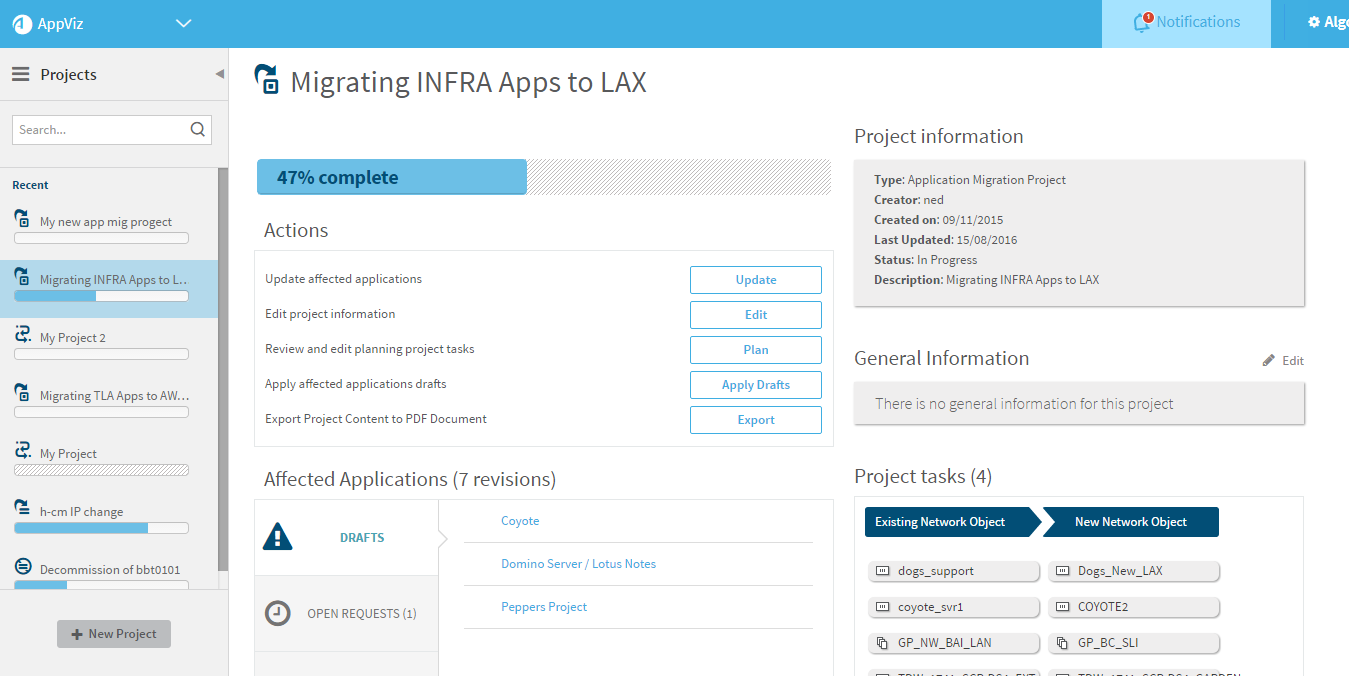Click the Export button

[755, 420]
